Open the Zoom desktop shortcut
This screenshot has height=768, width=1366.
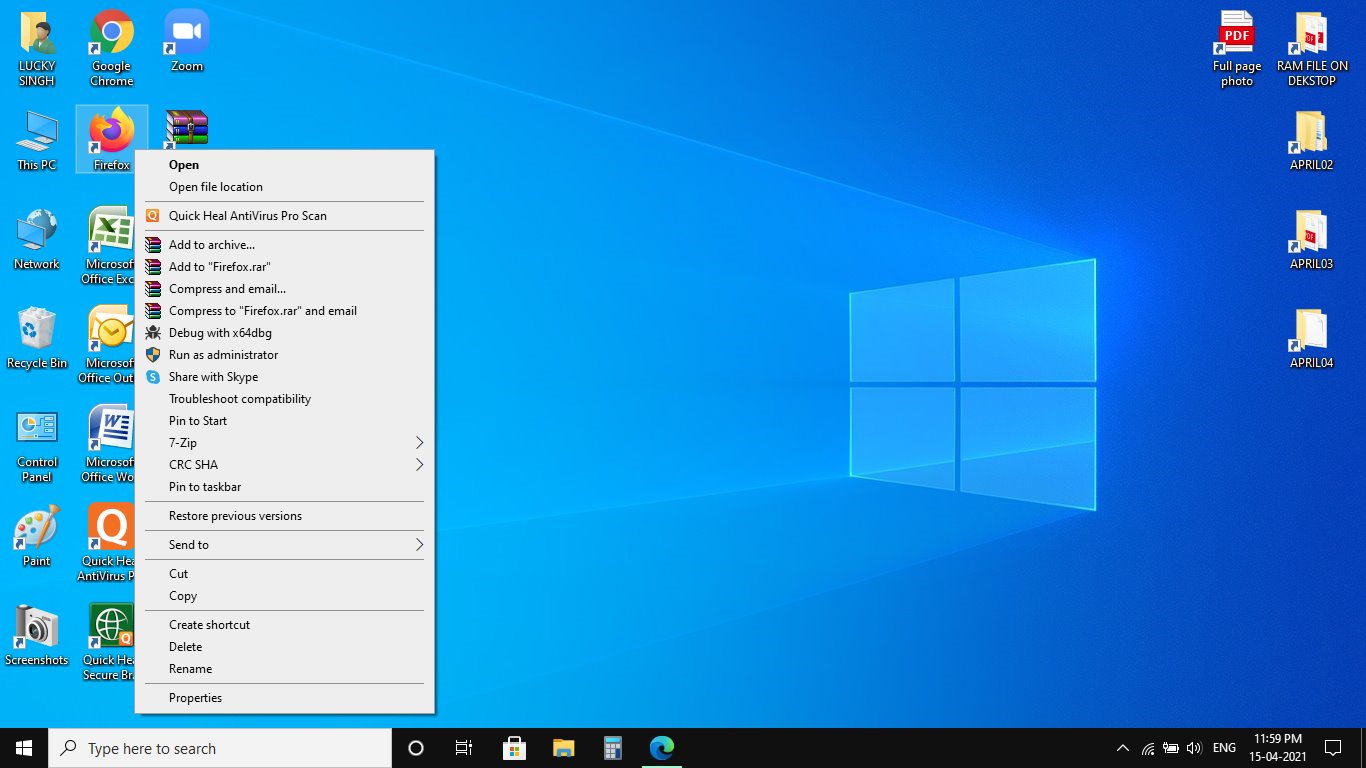(x=187, y=42)
